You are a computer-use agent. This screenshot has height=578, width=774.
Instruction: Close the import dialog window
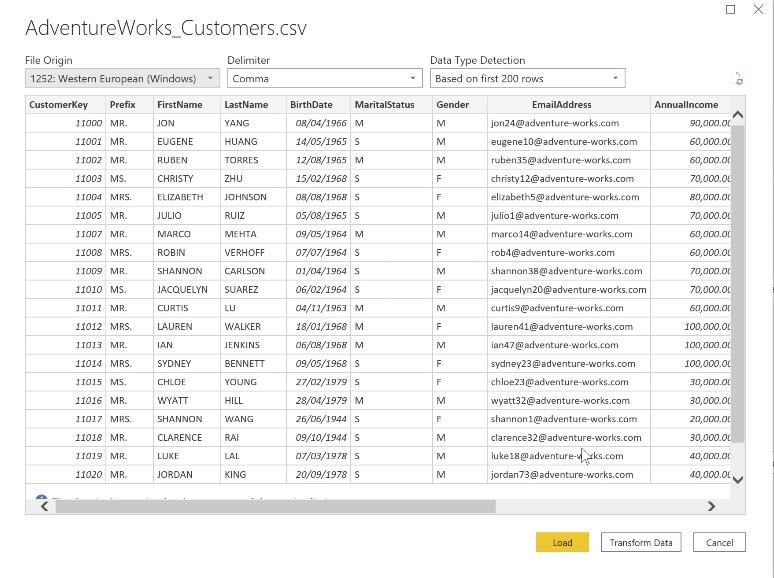[759, 9]
